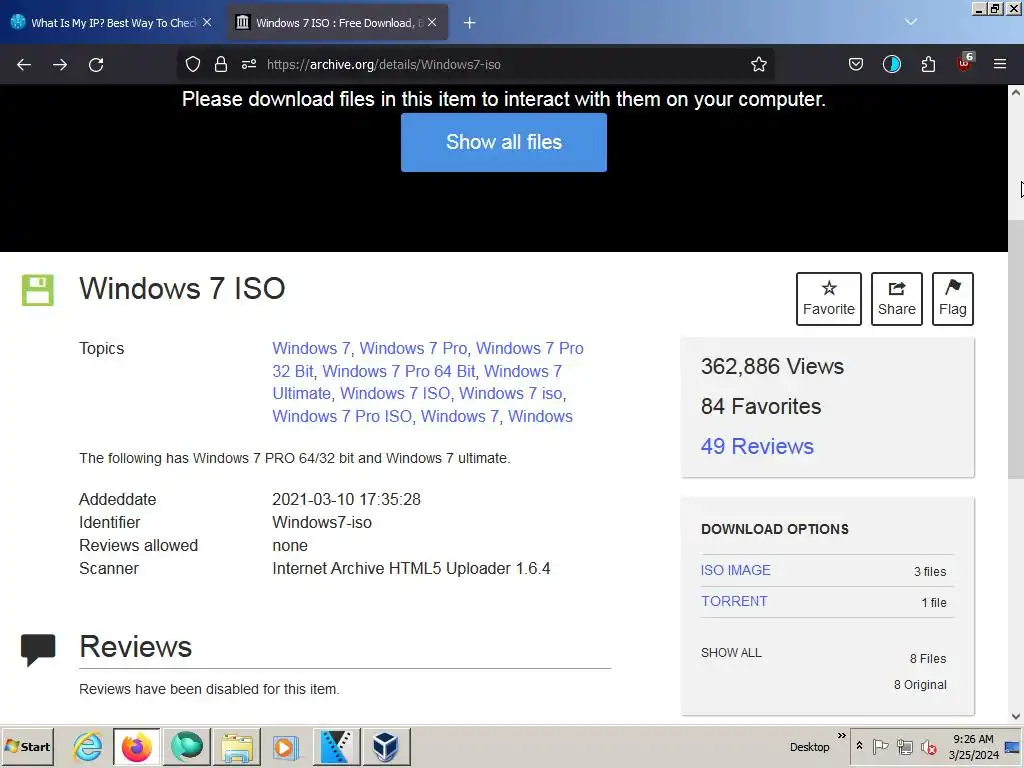Open the 49 Reviews link
The height and width of the screenshot is (768, 1024).
757,446
